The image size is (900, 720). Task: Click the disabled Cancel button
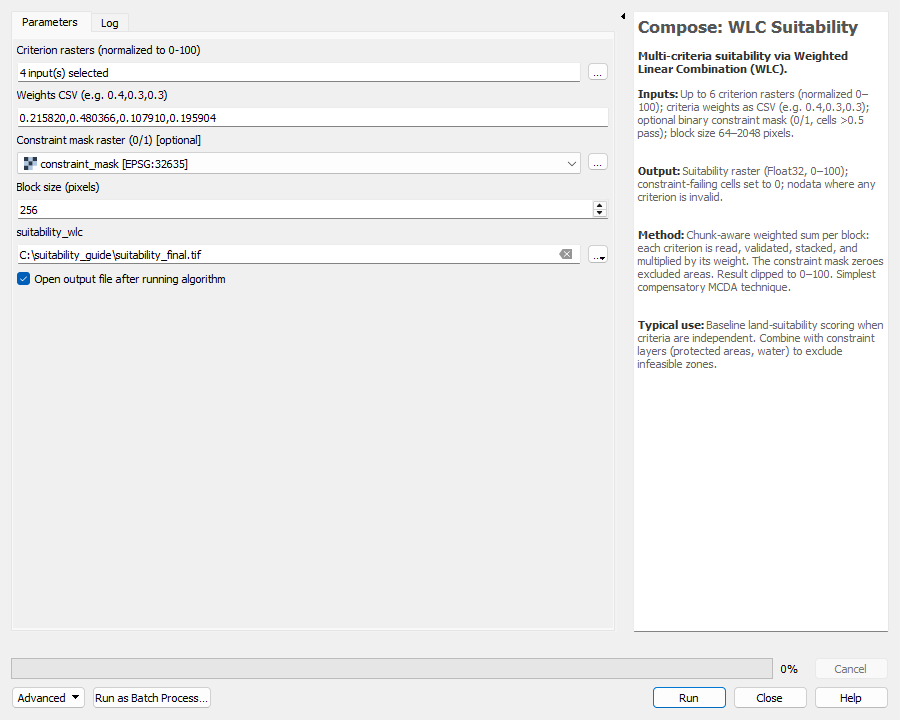(x=850, y=669)
